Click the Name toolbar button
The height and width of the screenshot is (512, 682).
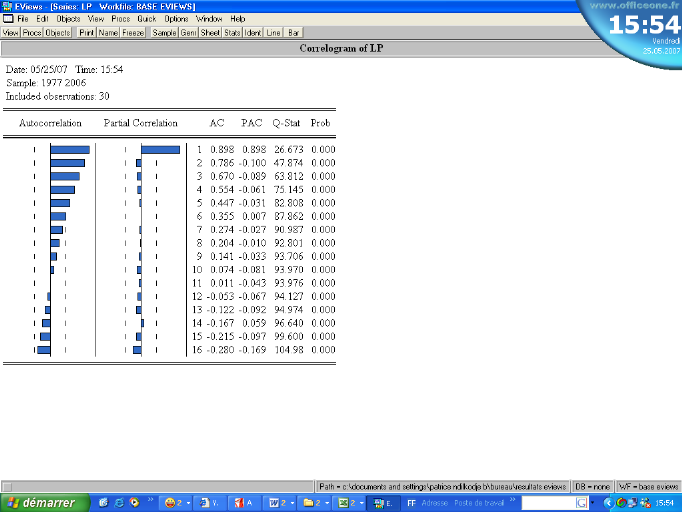click(x=108, y=33)
